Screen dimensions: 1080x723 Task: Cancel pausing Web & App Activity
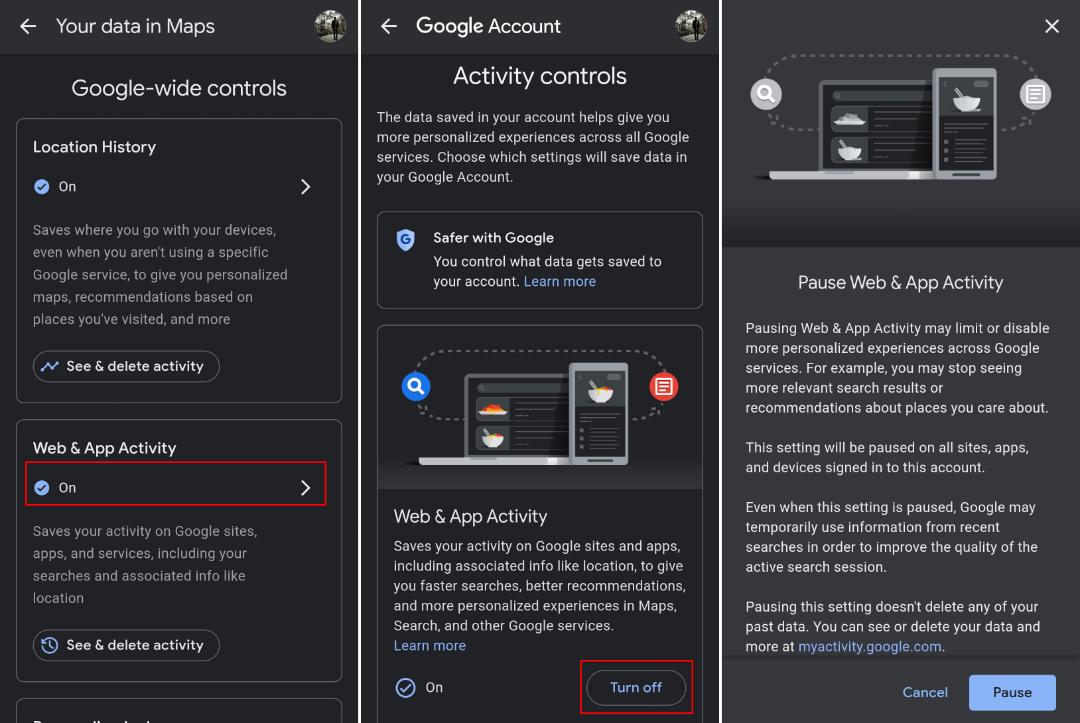tap(925, 692)
